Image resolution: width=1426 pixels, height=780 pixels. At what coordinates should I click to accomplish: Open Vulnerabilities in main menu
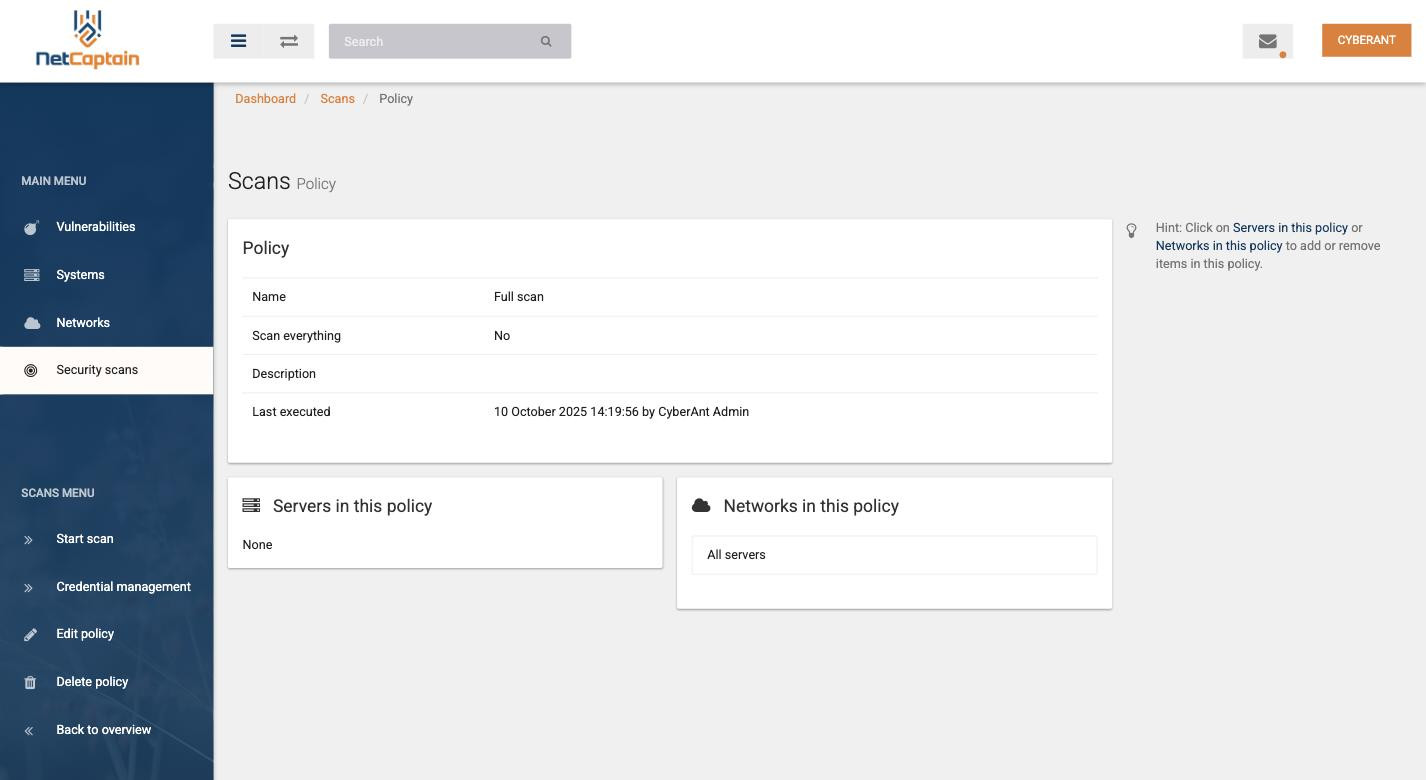click(x=96, y=227)
